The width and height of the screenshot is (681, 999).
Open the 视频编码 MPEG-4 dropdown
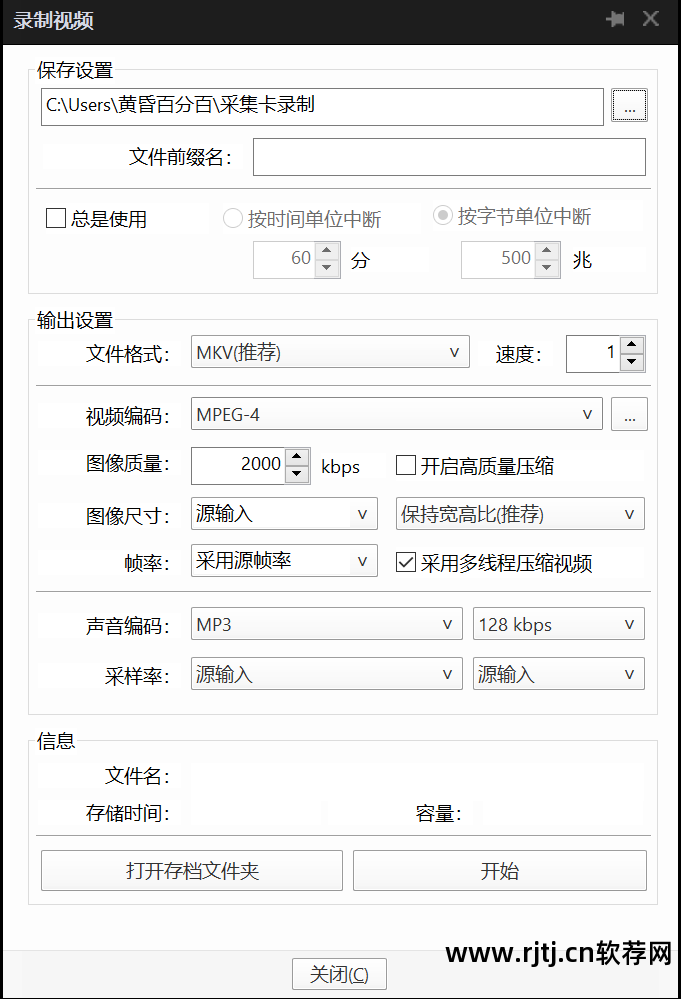click(396, 414)
